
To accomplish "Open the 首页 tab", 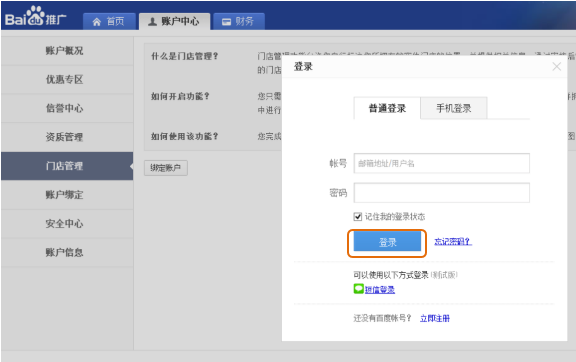I will coord(109,21).
